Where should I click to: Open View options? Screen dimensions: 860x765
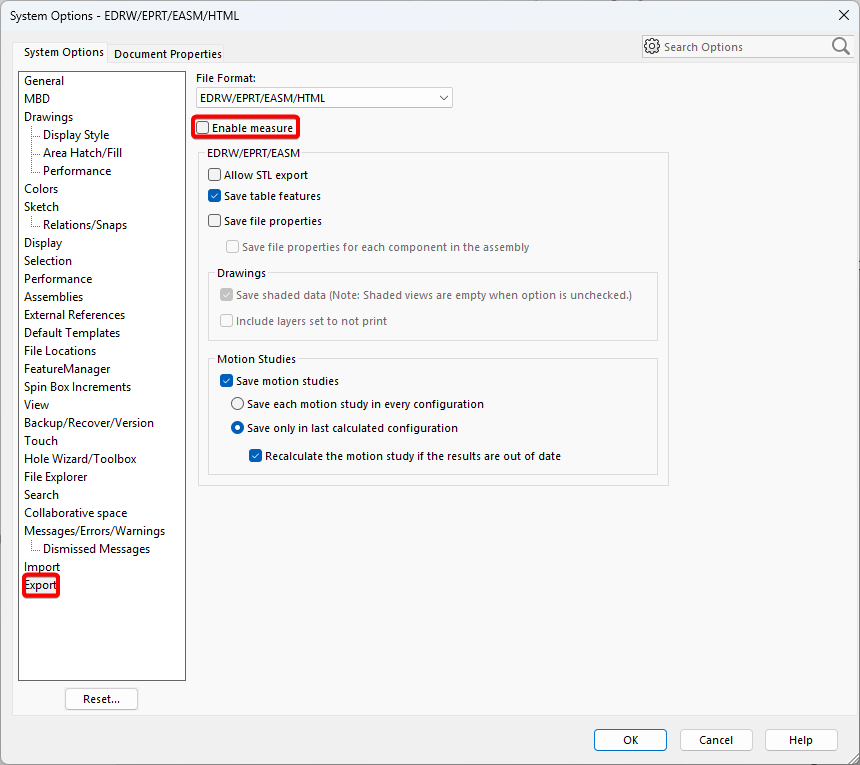click(36, 405)
